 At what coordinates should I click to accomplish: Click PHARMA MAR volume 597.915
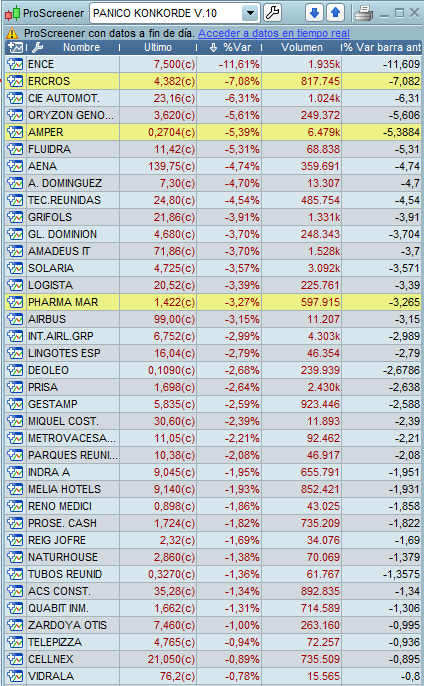coord(320,302)
